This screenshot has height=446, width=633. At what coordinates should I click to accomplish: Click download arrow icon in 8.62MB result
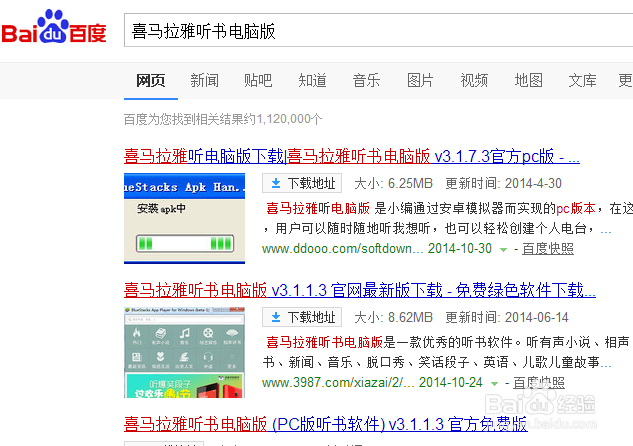[276, 317]
